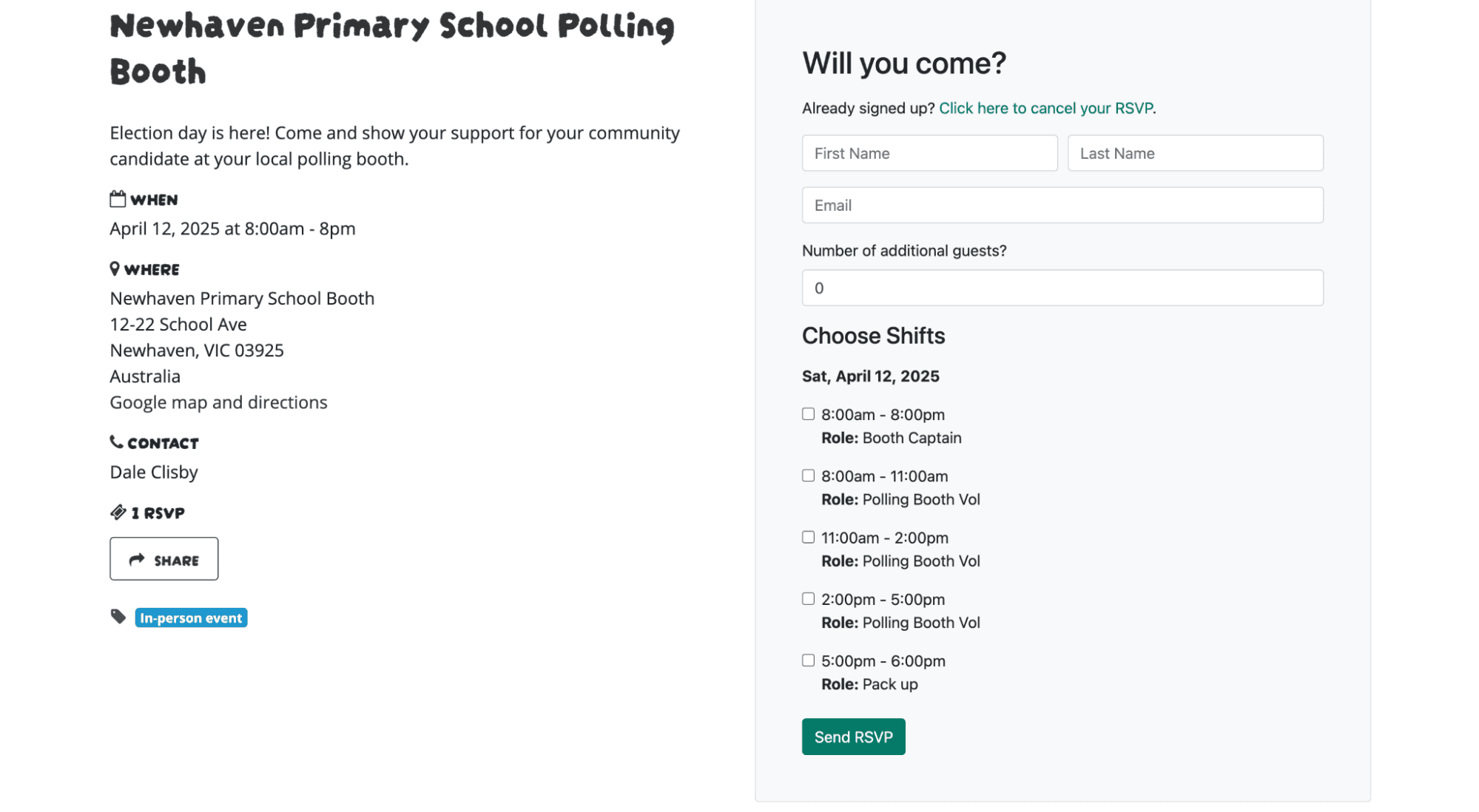Check the Booth Captain 8:00am - 8:00pm shift

pos(808,414)
